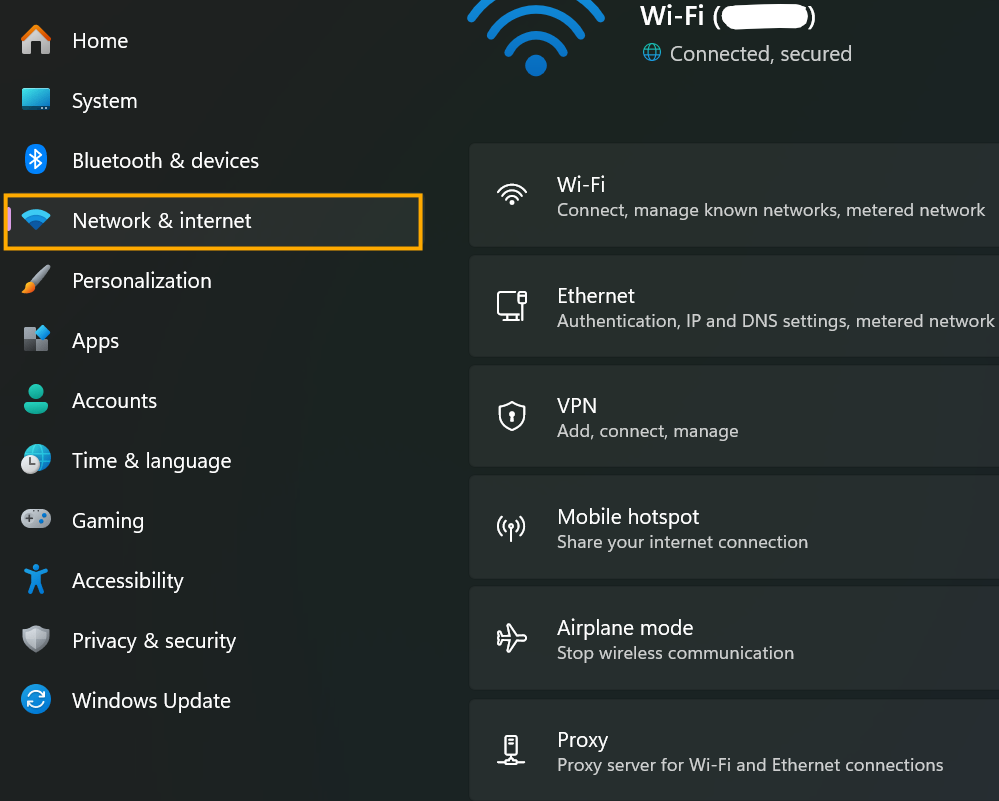Open the Windows Update sync icon
This screenshot has width=999, height=801.
(36, 700)
